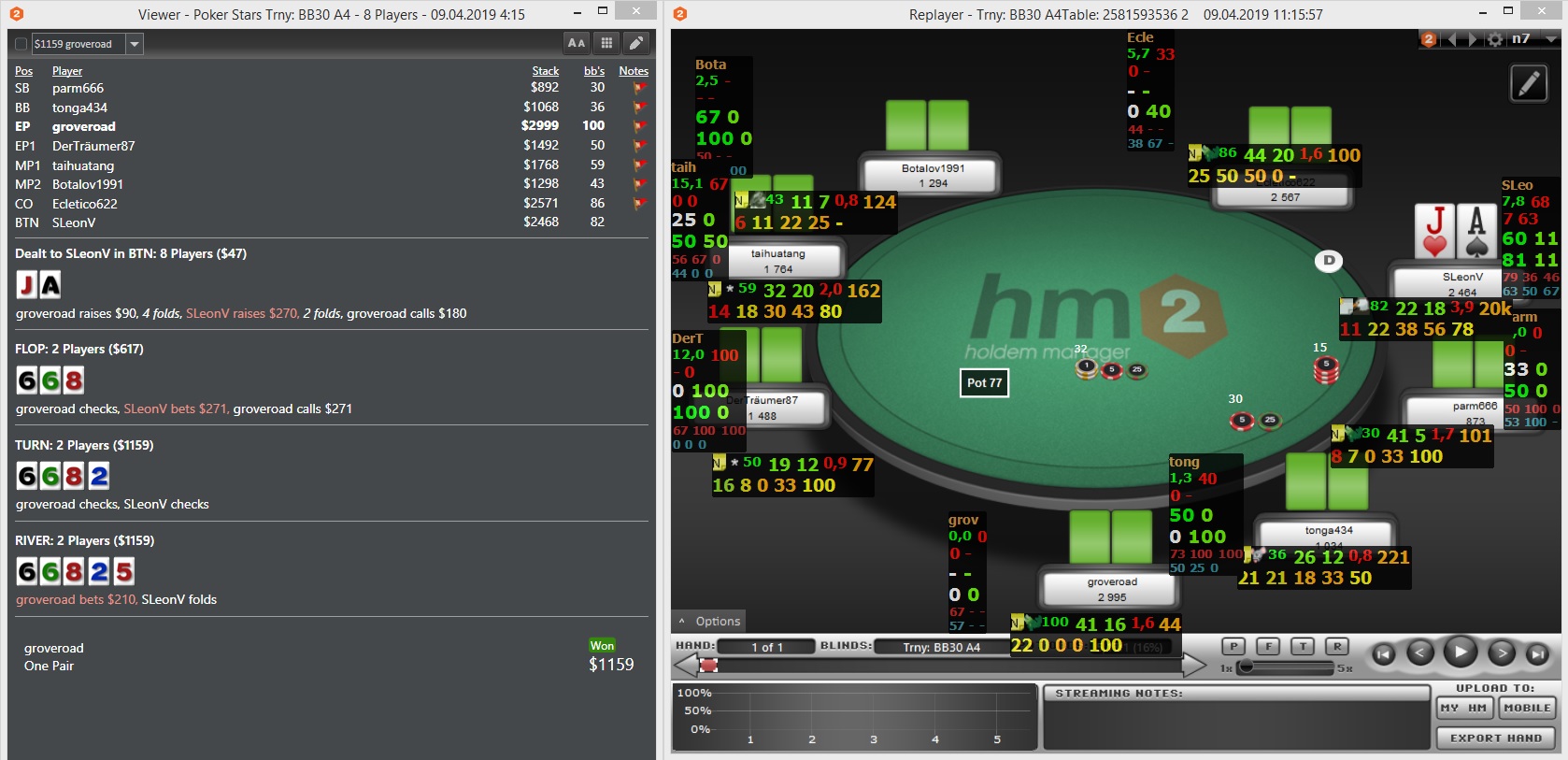The height and width of the screenshot is (760, 1568).
Task: Click the AA font size icon in Viewer
Action: (577, 43)
